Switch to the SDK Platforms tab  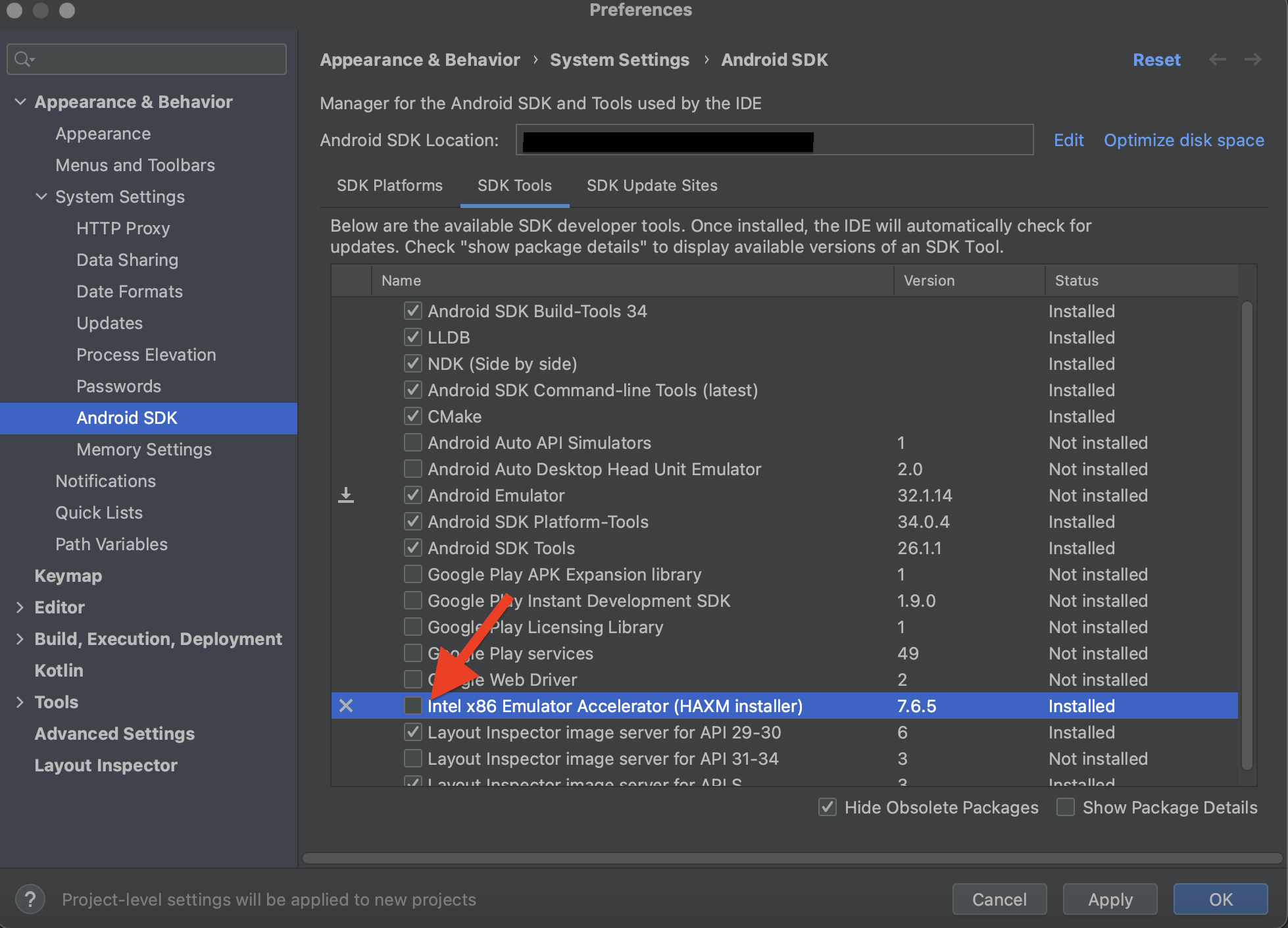pos(389,186)
